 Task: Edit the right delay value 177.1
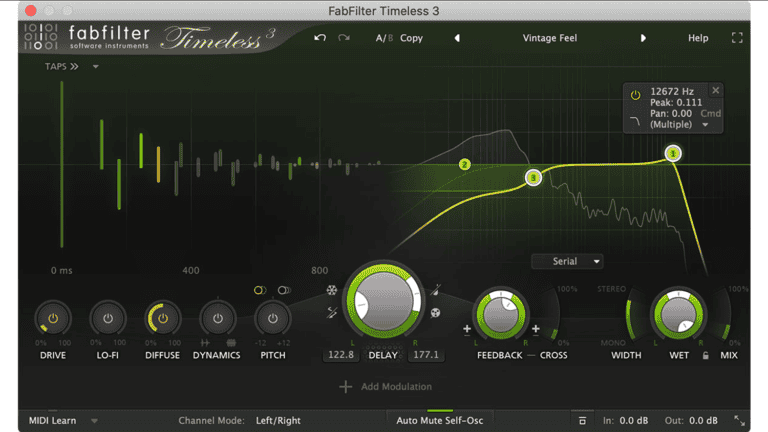coord(426,355)
